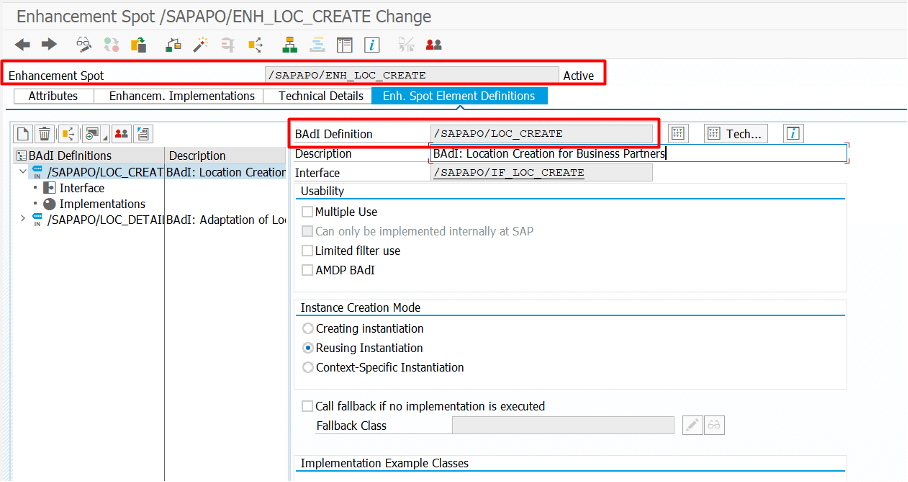Select Context-Specific Instantiation radio button
This screenshot has height=482, width=908.
[308, 367]
